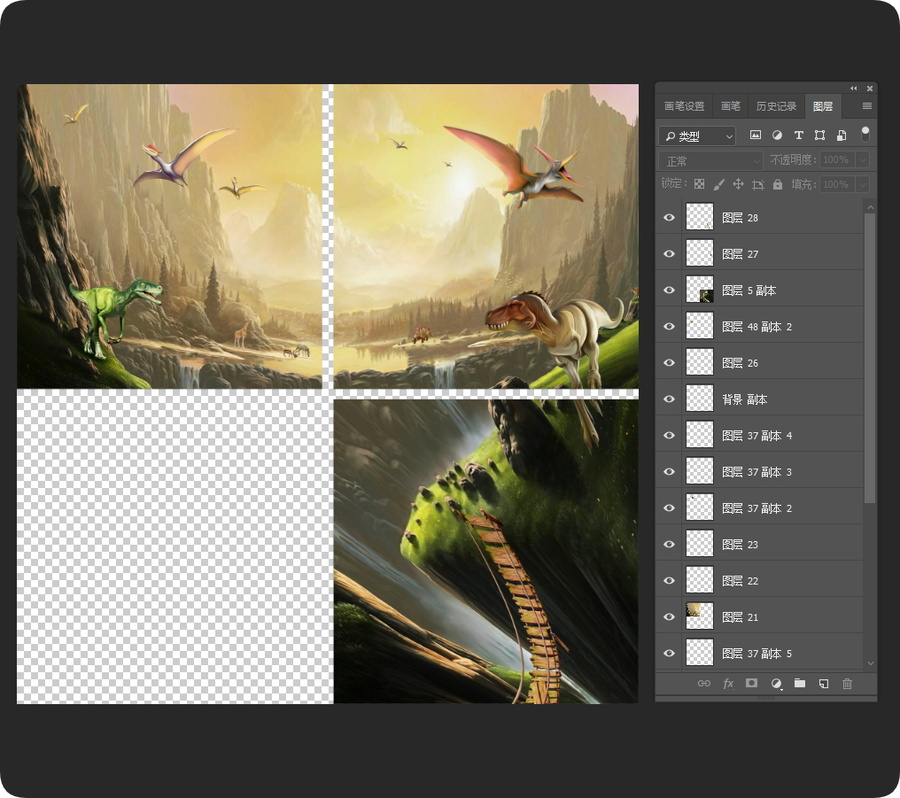900x798 pixels.
Task: Toggle eye icon for 图层 37 副本 5
Action: pos(669,653)
